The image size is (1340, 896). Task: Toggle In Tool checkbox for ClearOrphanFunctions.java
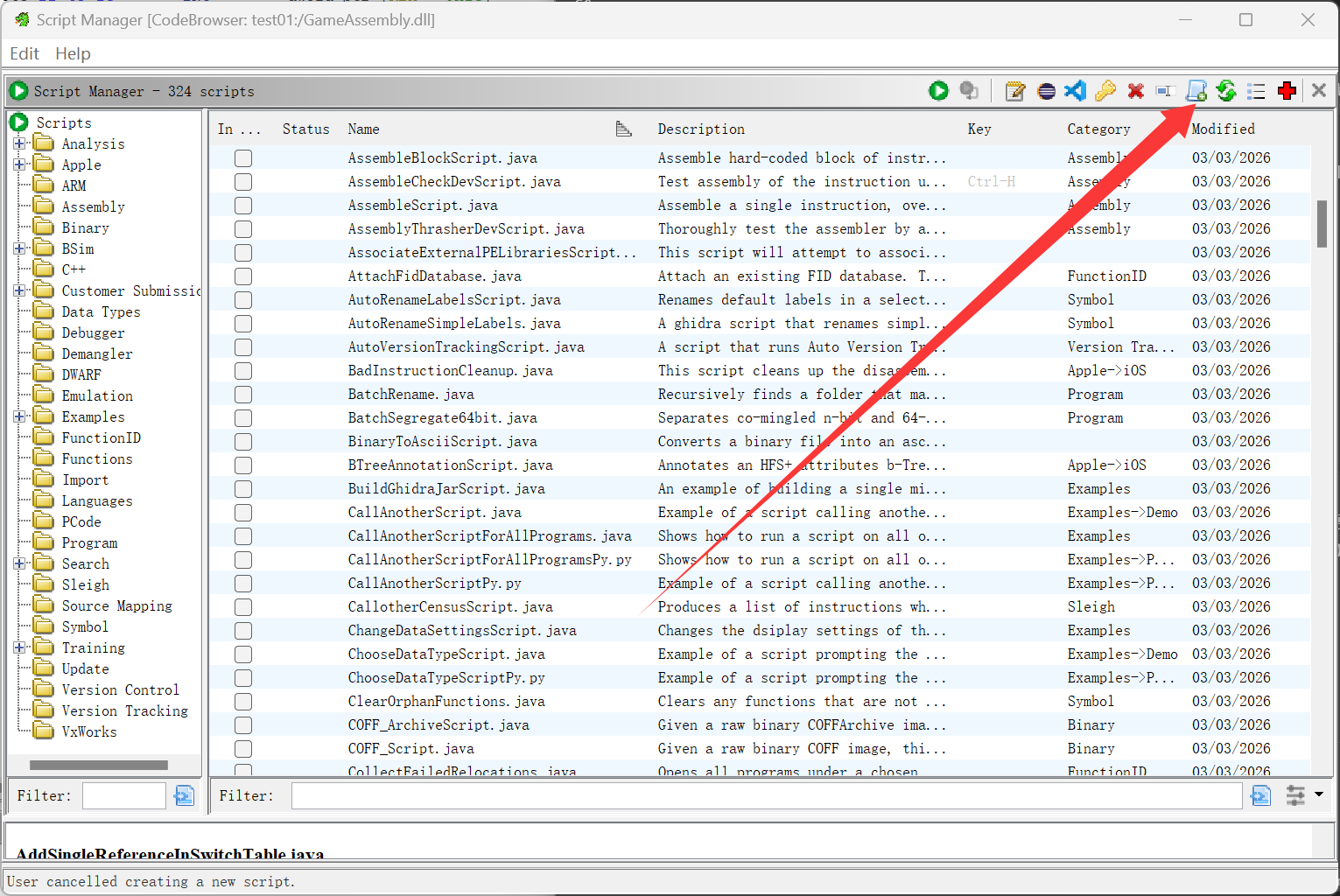[243, 702]
